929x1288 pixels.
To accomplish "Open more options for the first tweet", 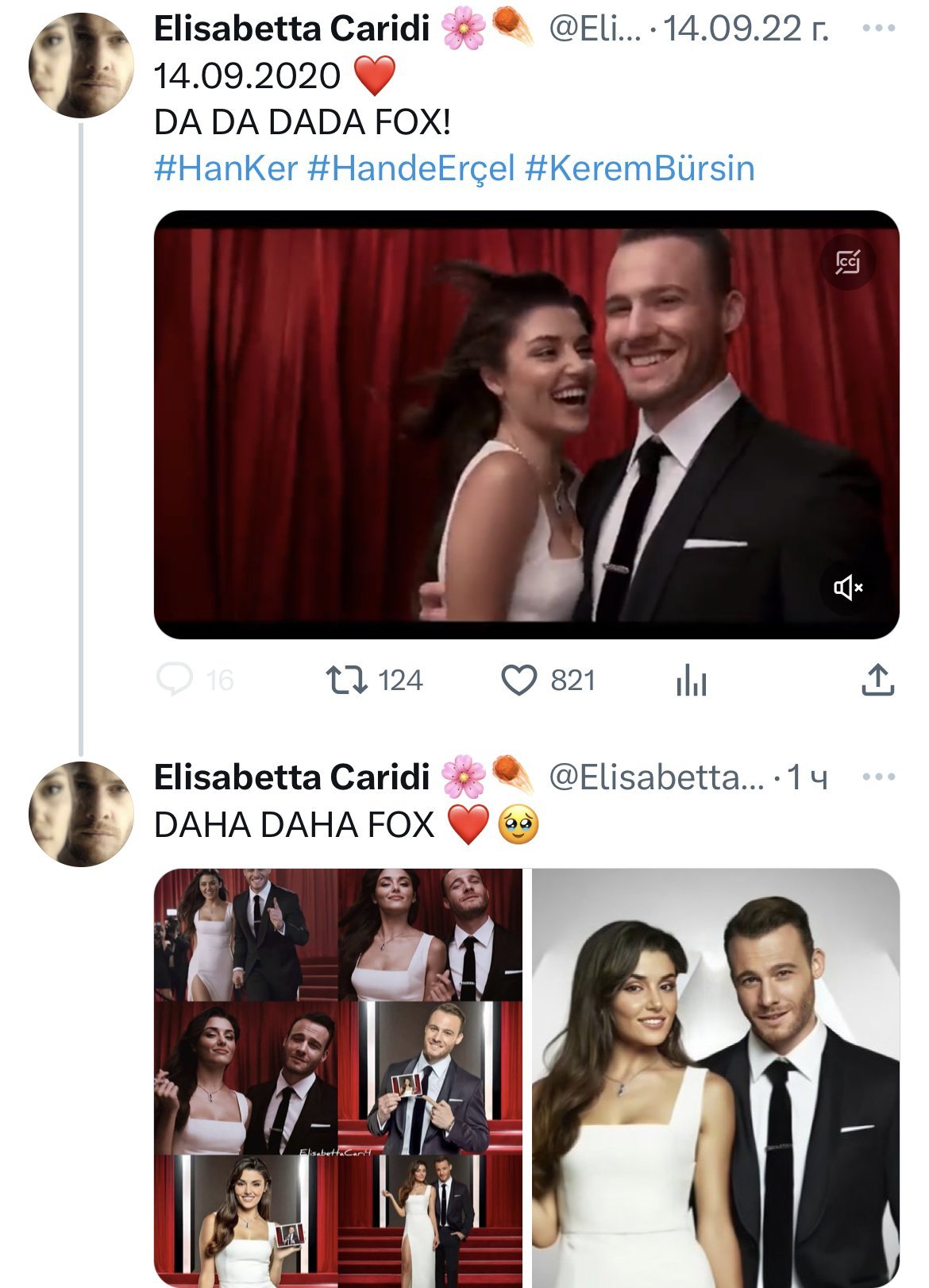I will click(878, 28).
